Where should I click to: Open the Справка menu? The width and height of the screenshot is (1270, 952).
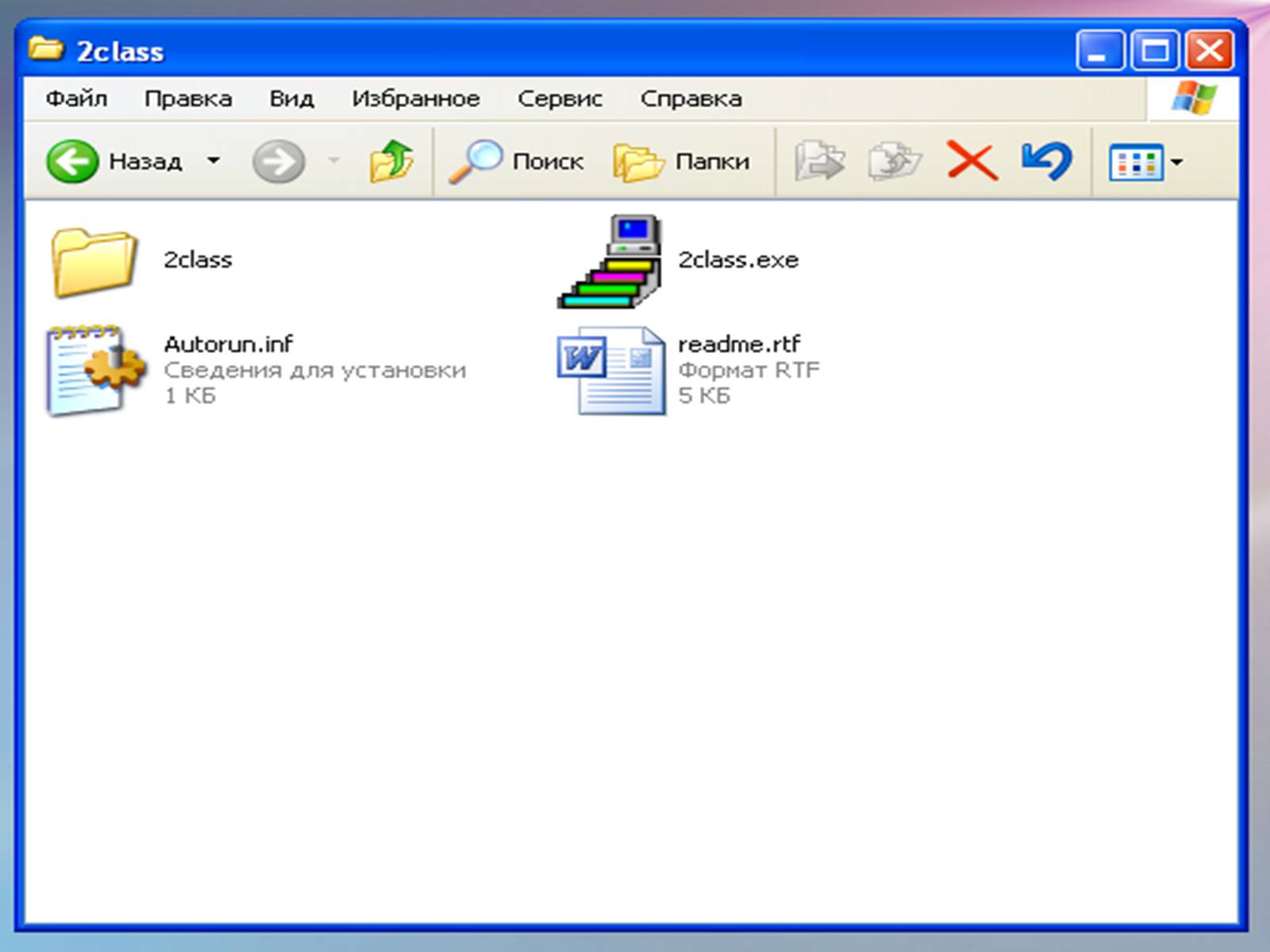[x=691, y=98]
